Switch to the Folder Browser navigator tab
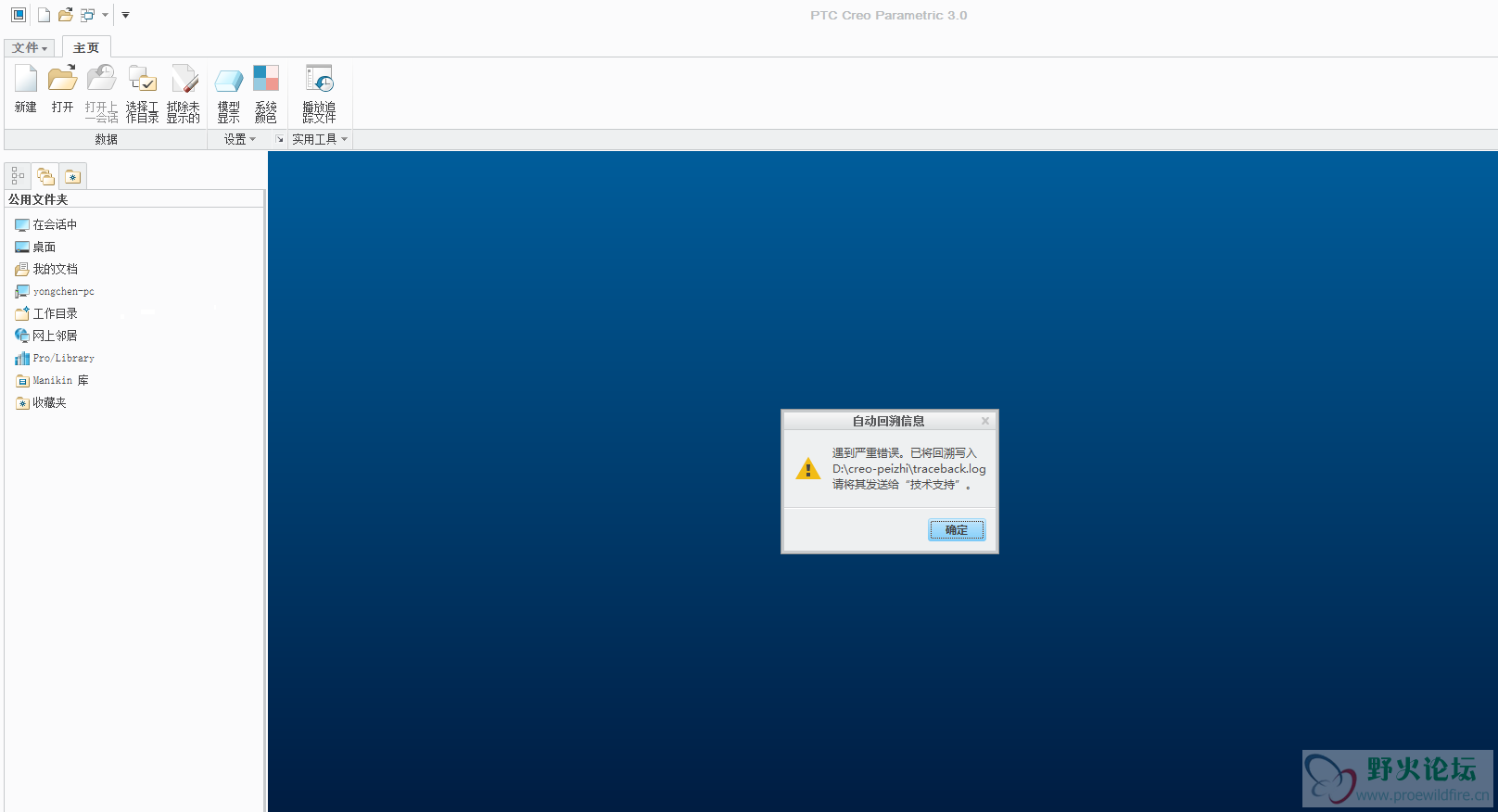Image resolution: width=1498 pixels, height=812 pixels. pyautogui.click(x=45, y=175)
